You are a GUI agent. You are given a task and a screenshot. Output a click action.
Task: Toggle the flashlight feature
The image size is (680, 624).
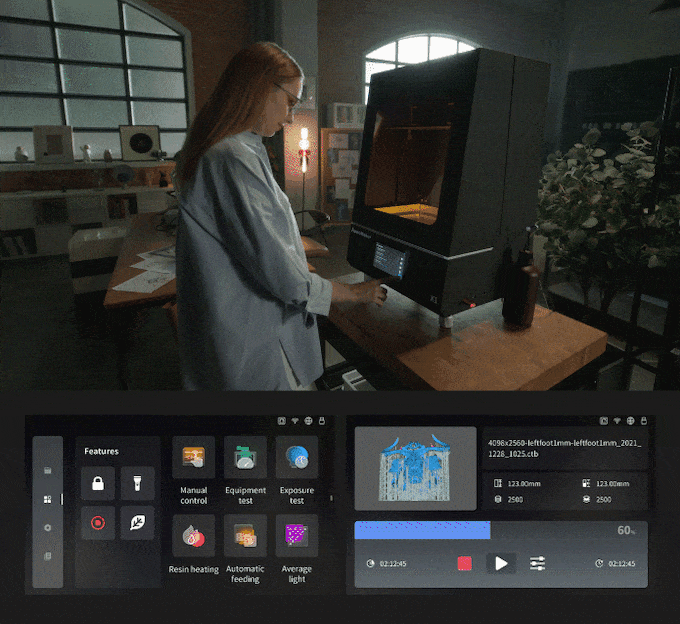click(x=137, y=484)
